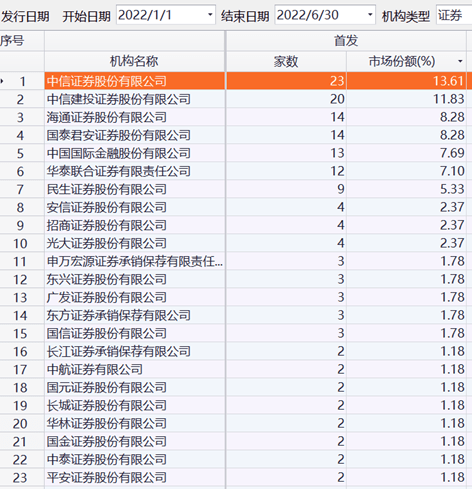The height and width of the screenshot is (489, 472).
Task: Click the 首发 group header
Action: point(346,41)
